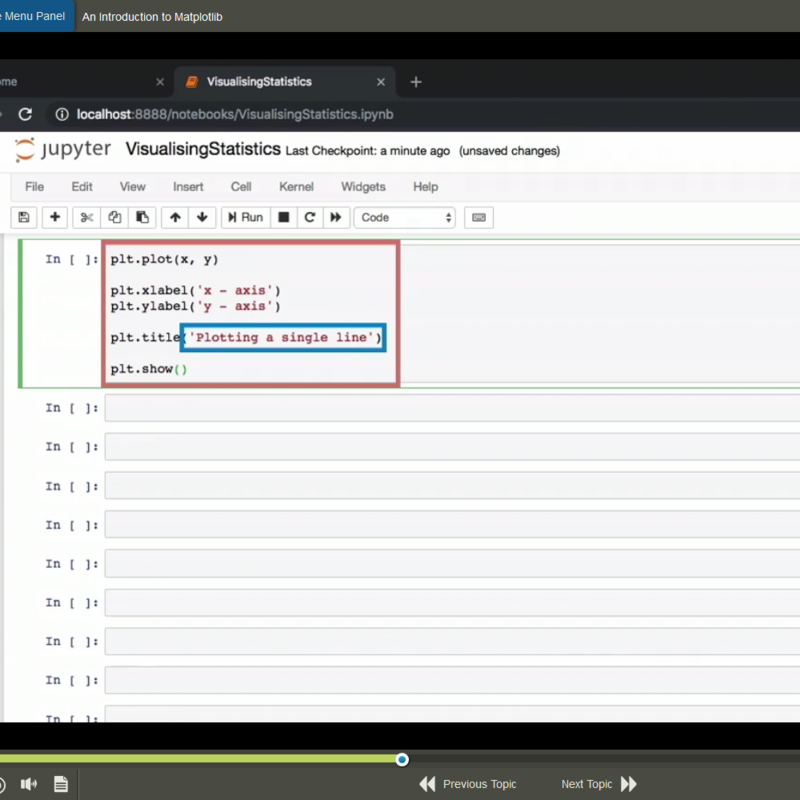
Task: Open the View menu
Action: point(133,187)
